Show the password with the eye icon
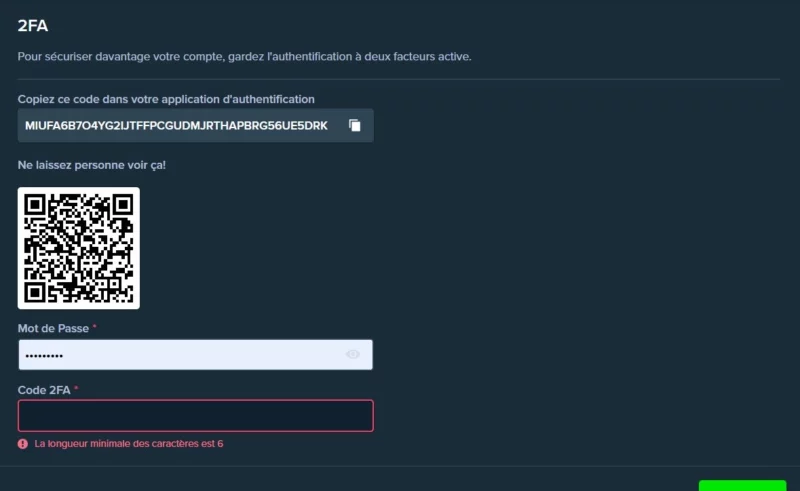Image resolution: width=800 pixels, height=491 pixels. (353, 354)
